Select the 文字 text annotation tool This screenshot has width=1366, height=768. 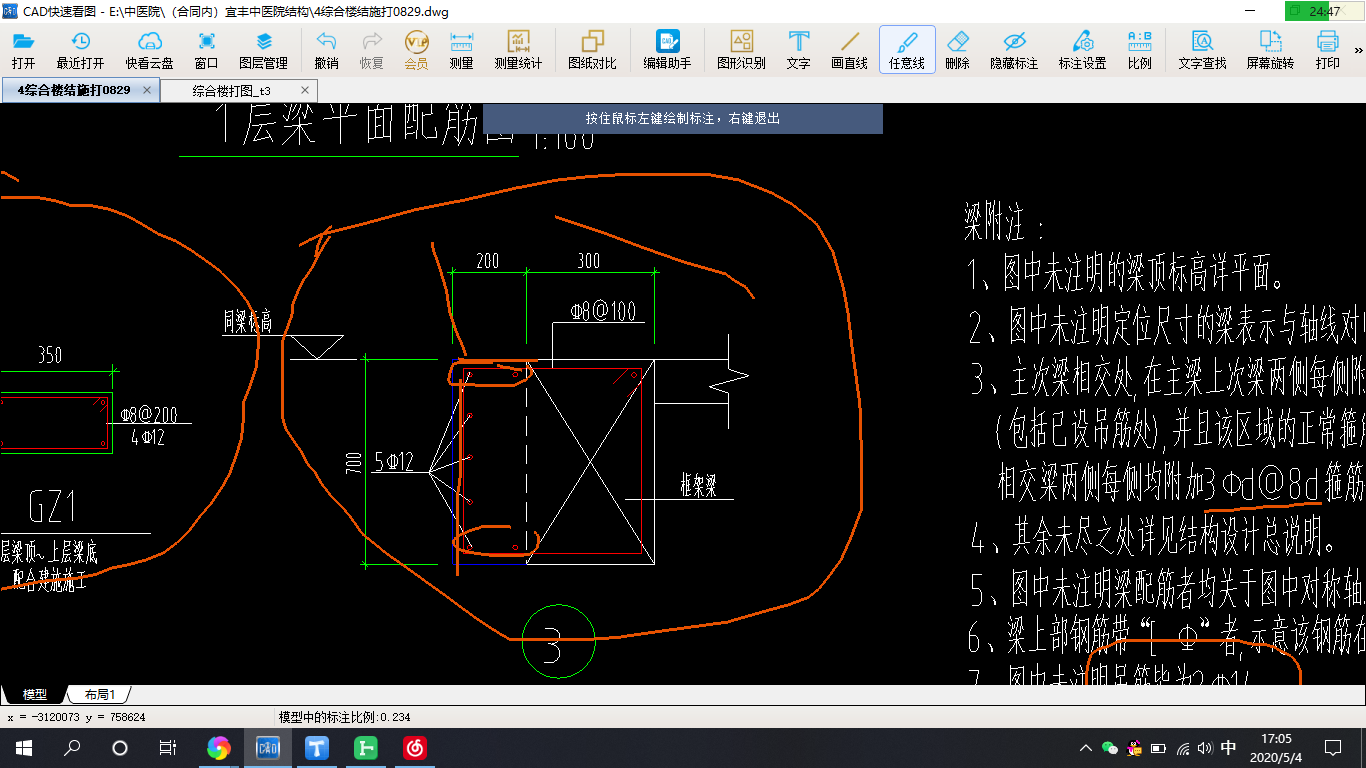[798, 49]
